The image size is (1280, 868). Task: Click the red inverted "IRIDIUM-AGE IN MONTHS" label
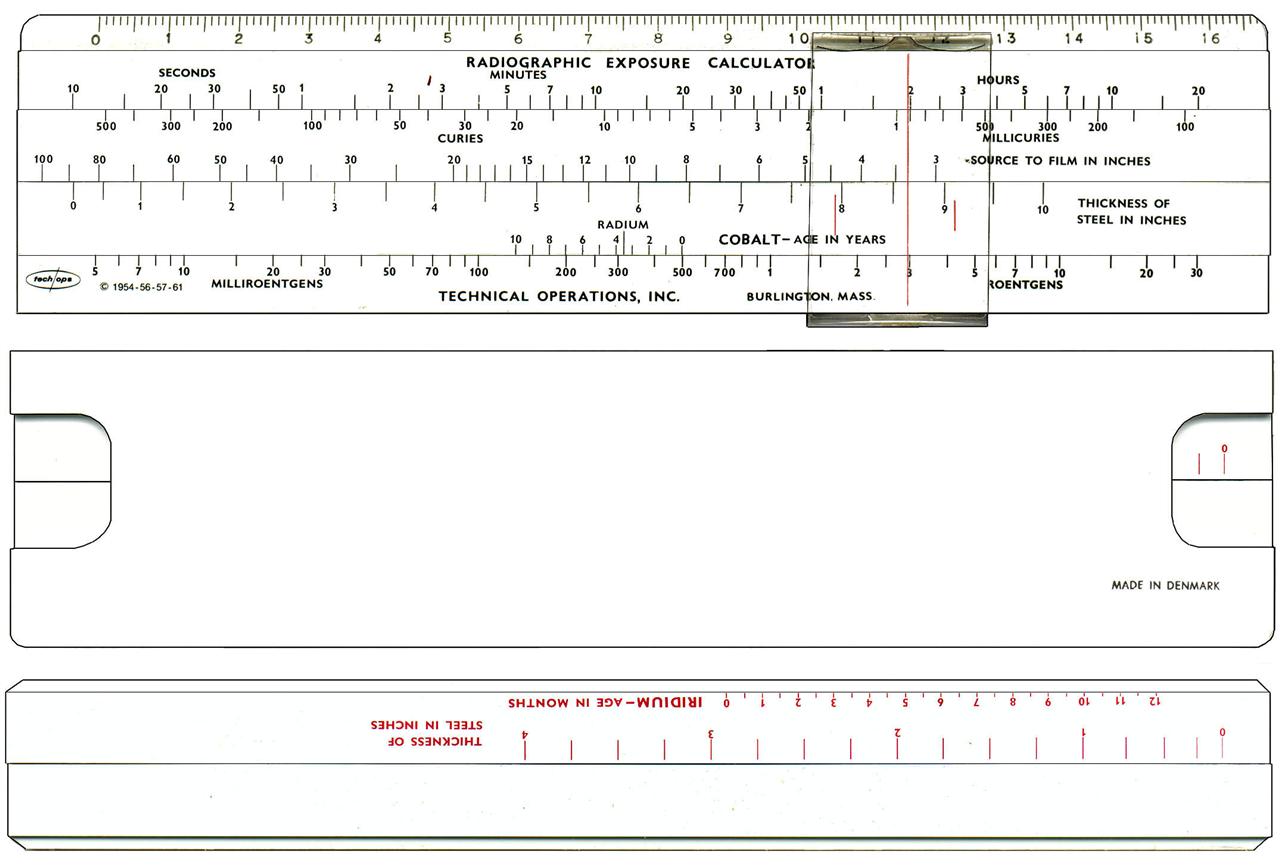coord(605,702)
